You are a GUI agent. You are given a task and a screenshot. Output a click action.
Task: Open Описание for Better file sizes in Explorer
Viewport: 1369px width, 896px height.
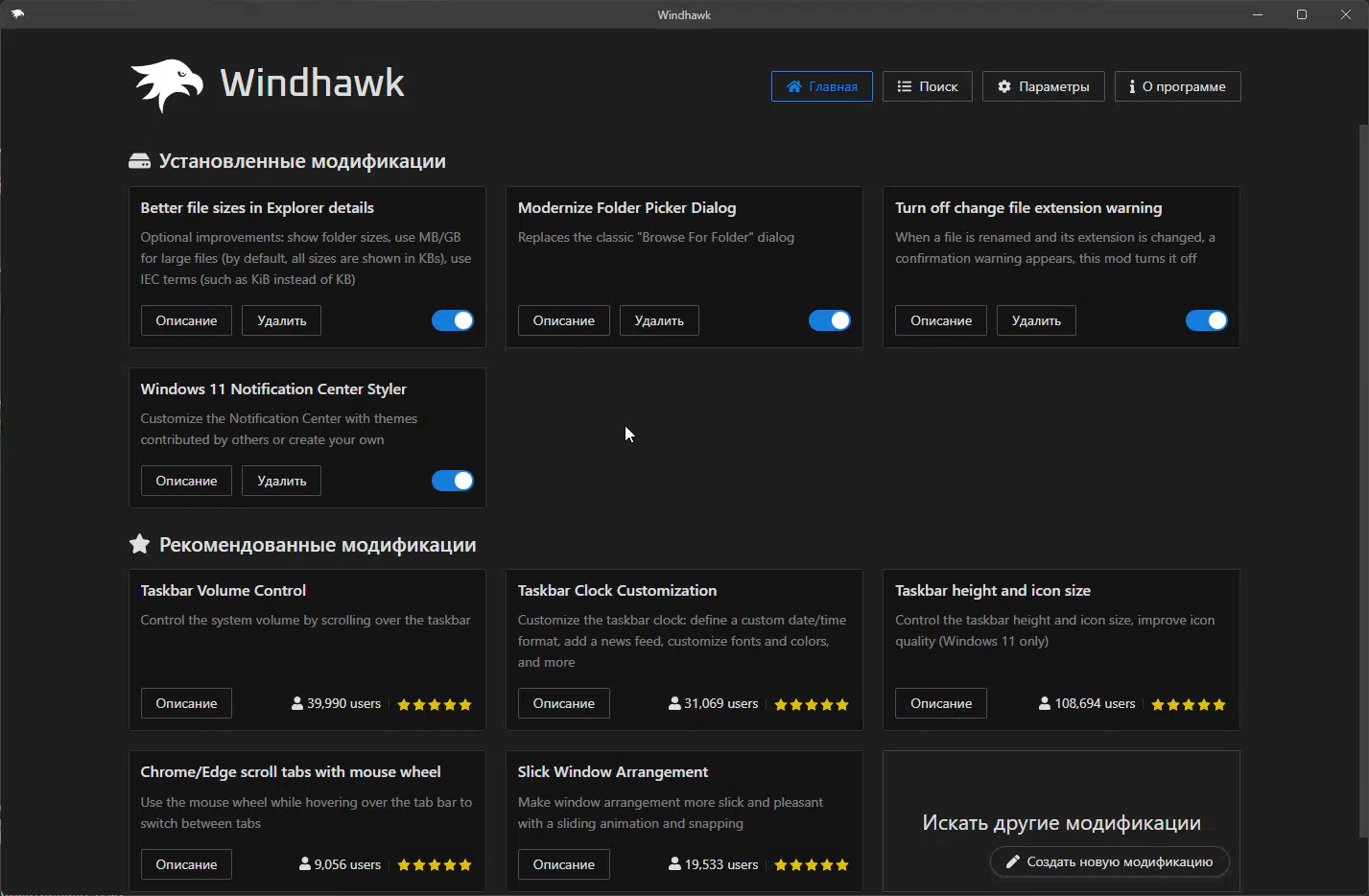(186, 320)
